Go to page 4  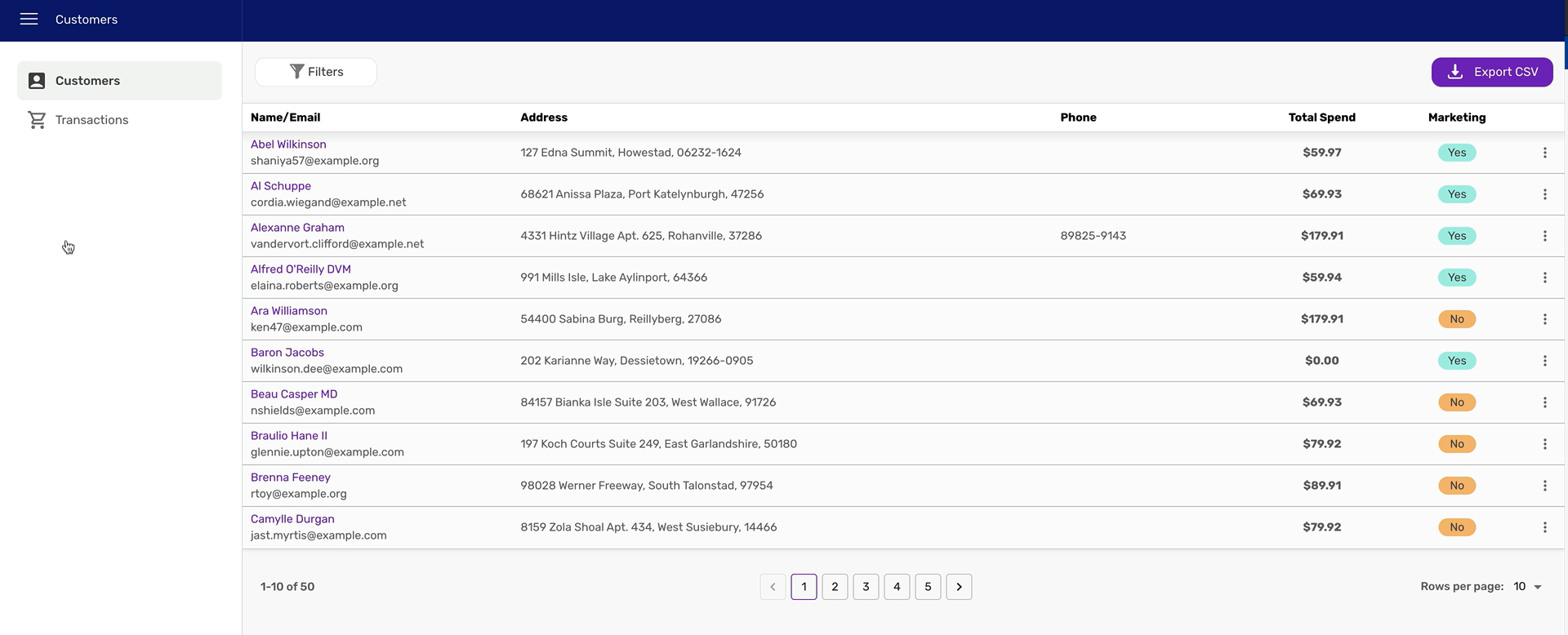(897, 587)
